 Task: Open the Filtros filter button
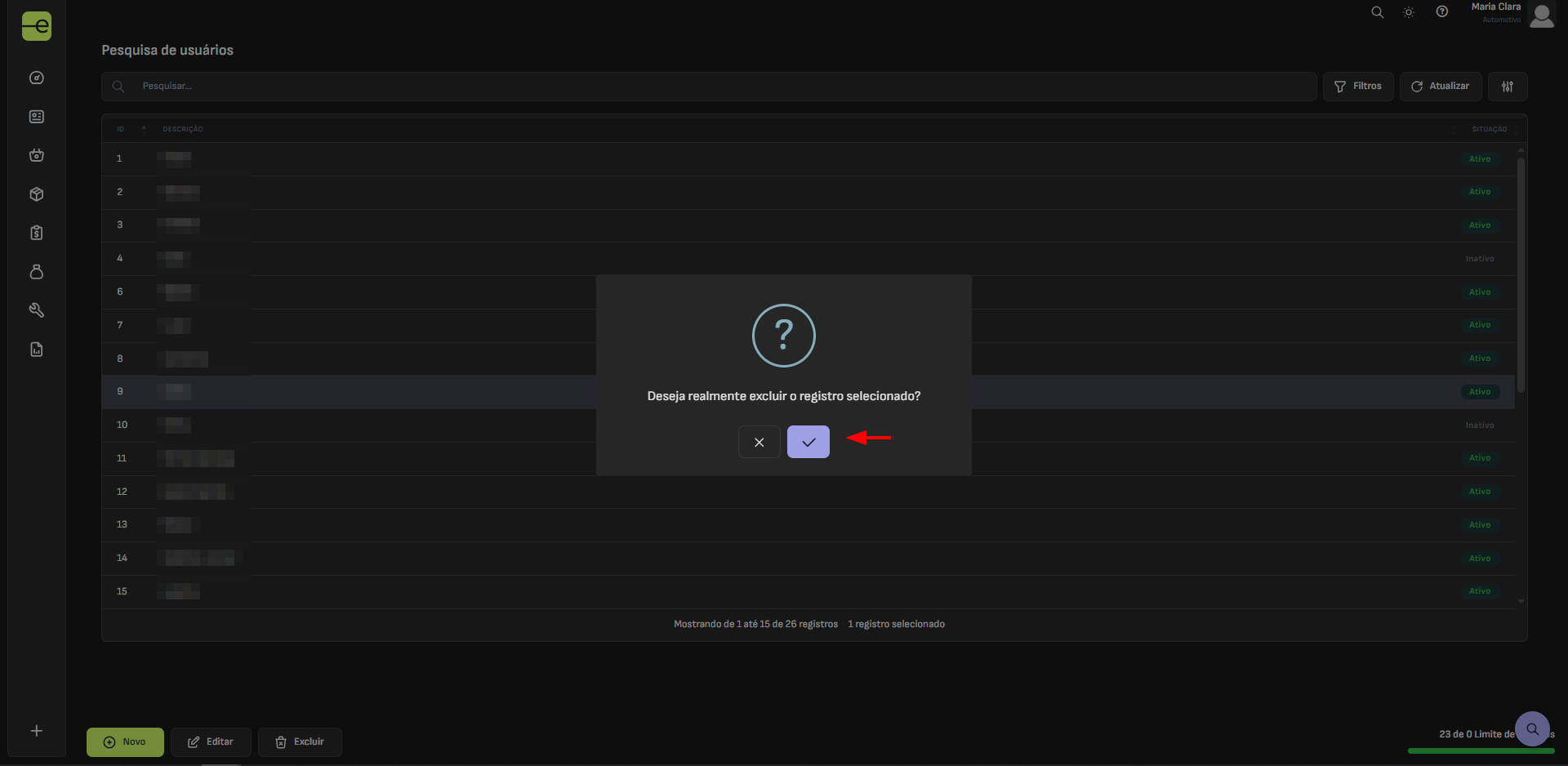coord(1358,86)
